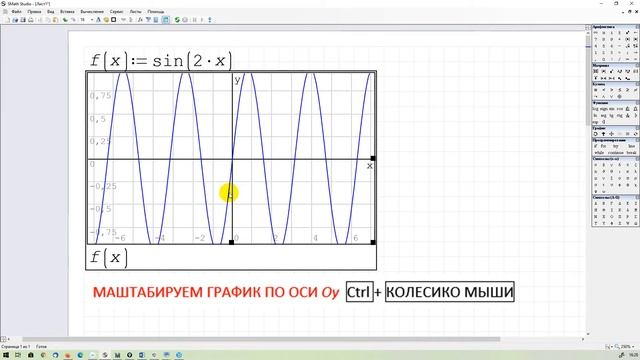Viewport: 640px width, 360px height.
Task: Click the background color toolbar icon
Action: tap(106, 20)
